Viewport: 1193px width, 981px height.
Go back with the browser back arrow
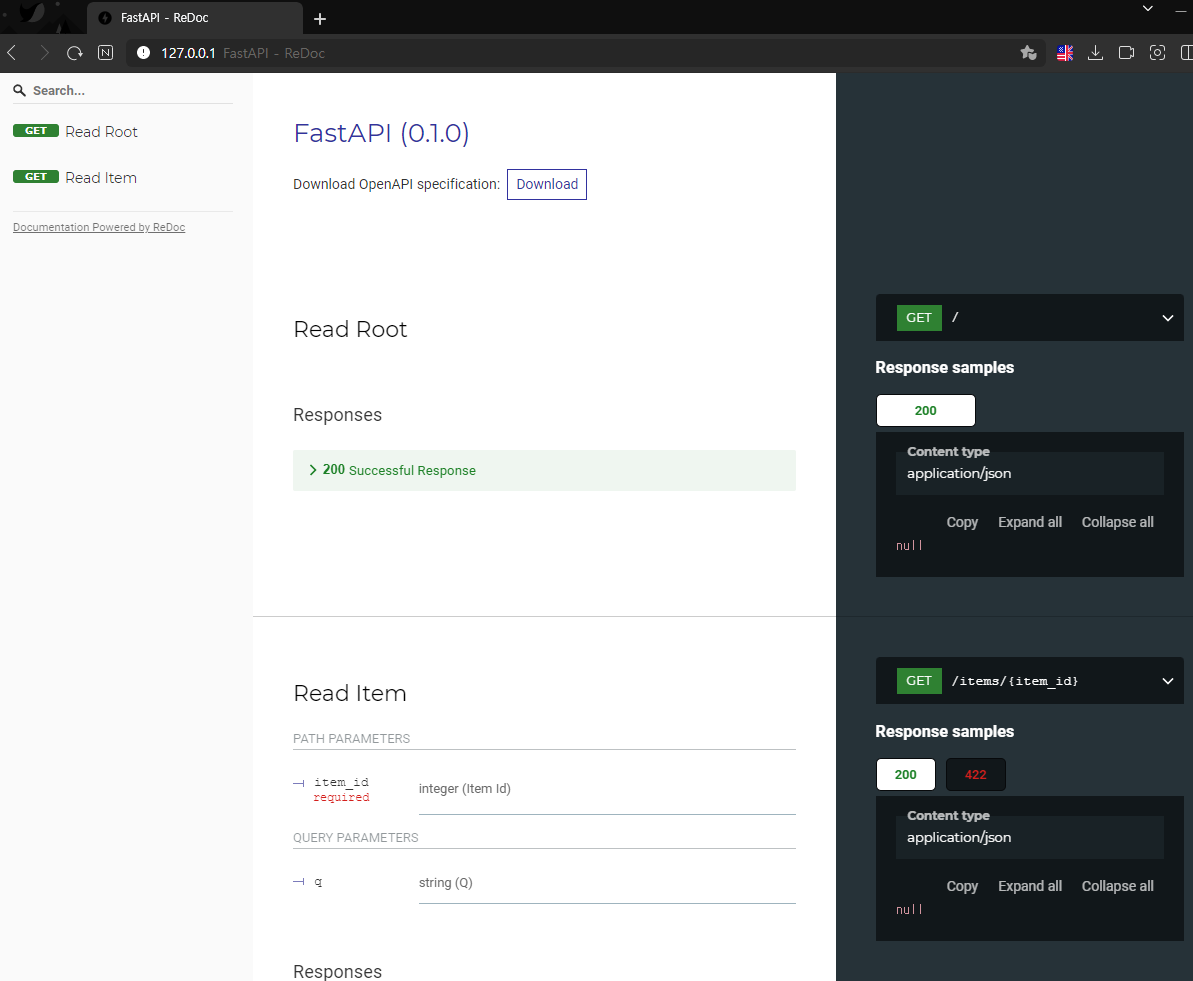[x=12, y=53]
